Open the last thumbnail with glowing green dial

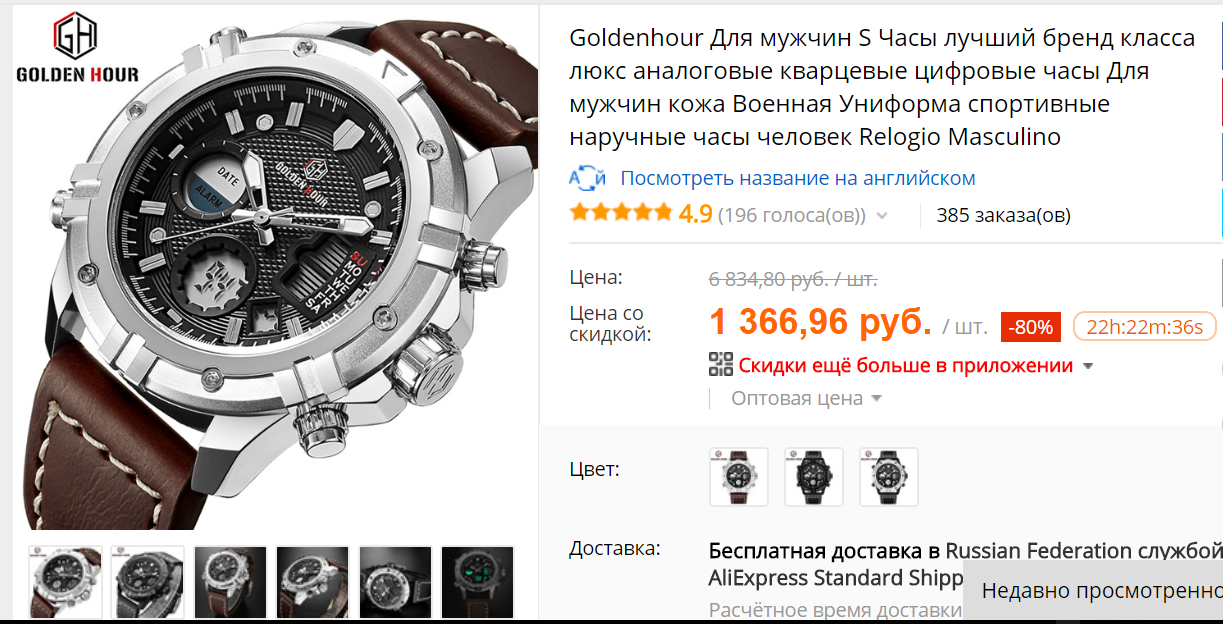pos(477,582)
